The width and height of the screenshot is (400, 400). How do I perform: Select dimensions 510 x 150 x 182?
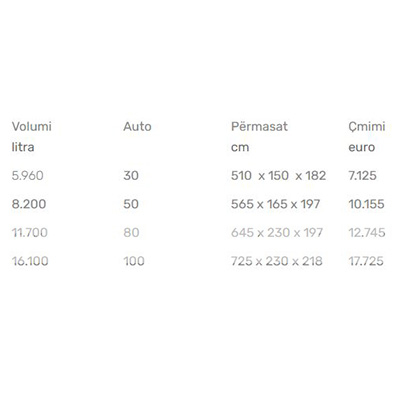tap(278, 175)
